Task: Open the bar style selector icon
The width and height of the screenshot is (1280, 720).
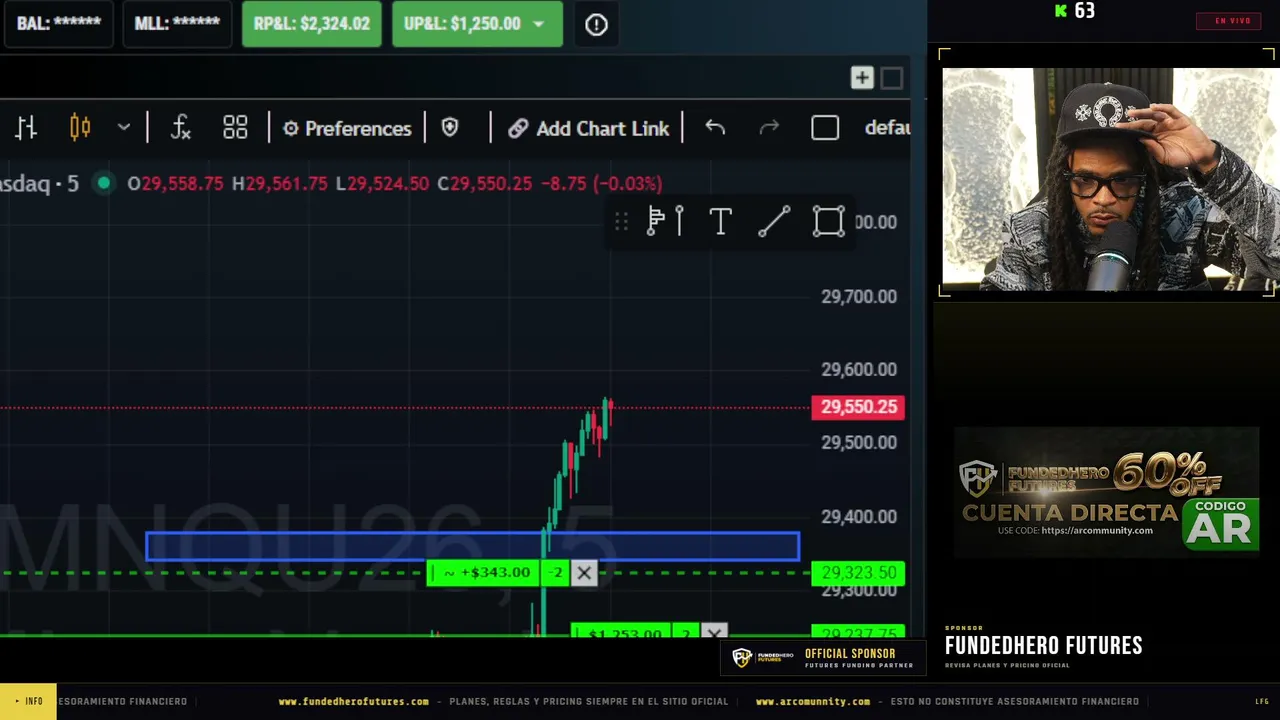Action: 26,128
